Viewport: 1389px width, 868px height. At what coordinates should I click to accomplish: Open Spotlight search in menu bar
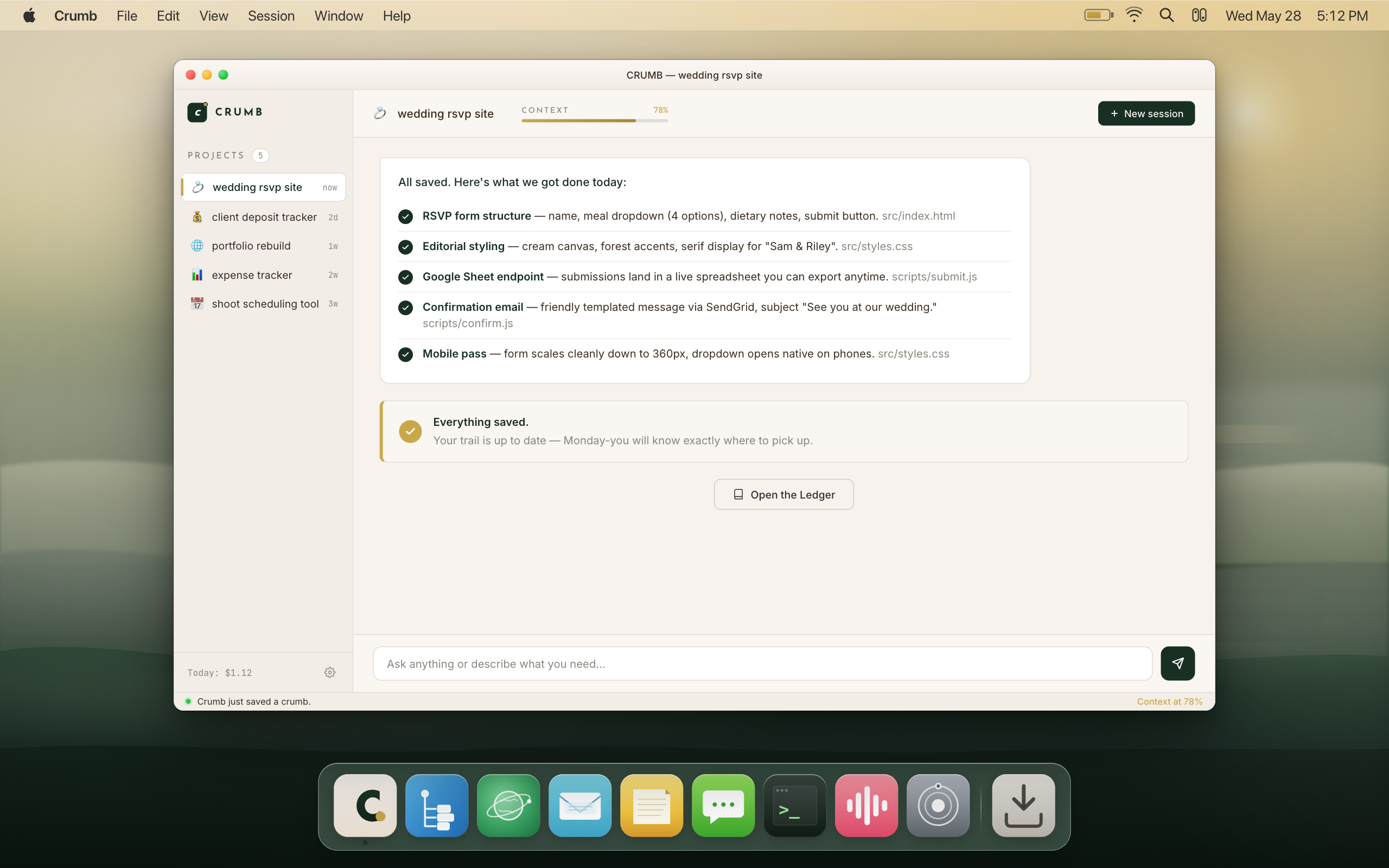1167,16
